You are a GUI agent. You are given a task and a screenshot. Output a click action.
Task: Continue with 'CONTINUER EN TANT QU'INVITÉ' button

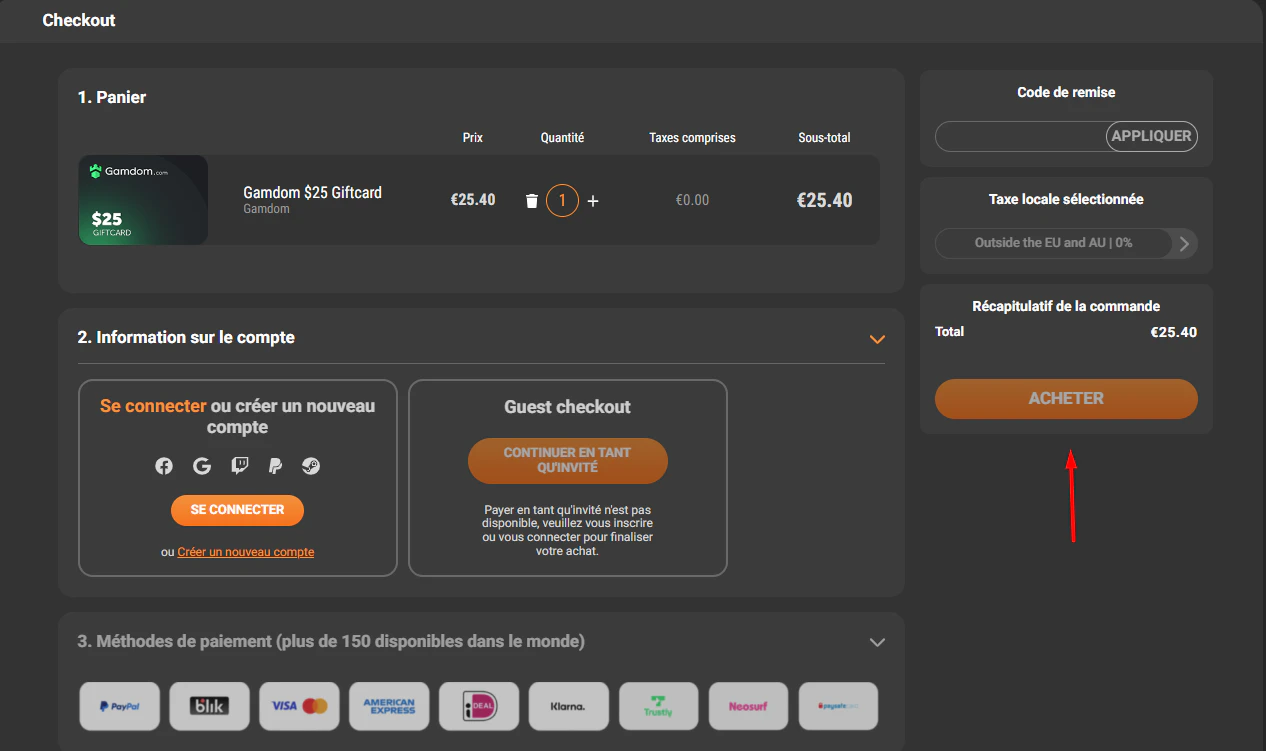pyautogui.click(x=567, y=460)
